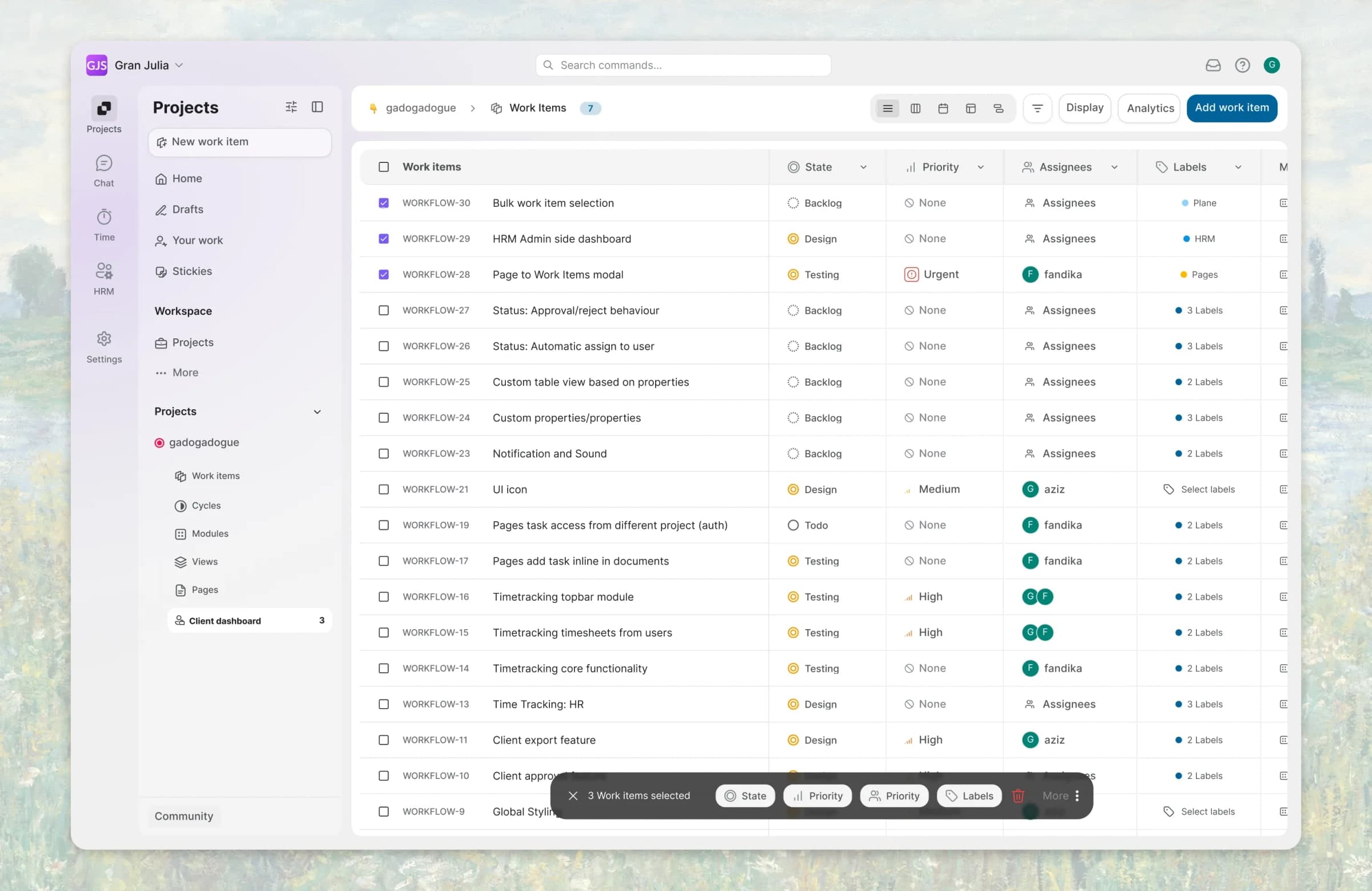This screenshot has width=1372, height=891.
Task: Open the Gran Julia workspace switcher
Action: (x=135, y=65)
